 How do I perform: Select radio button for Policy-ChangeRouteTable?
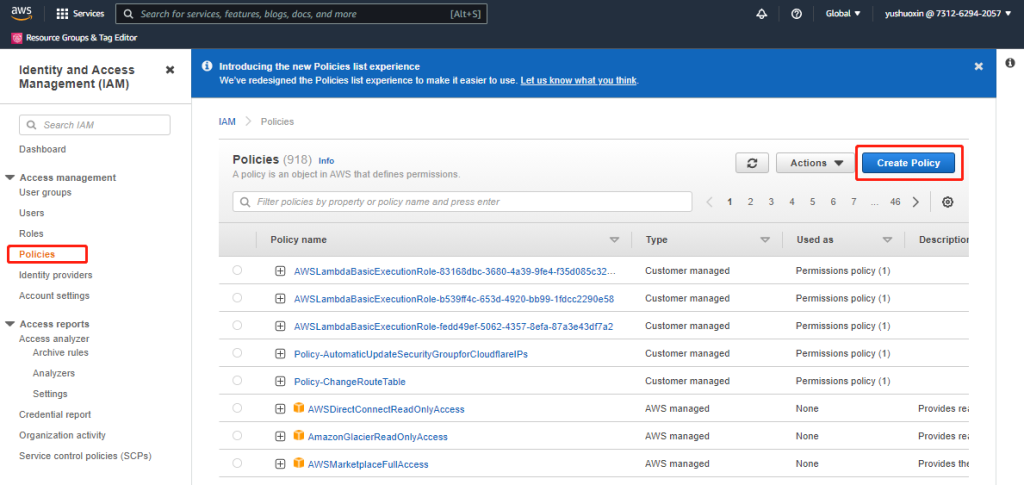coord(237,381)
